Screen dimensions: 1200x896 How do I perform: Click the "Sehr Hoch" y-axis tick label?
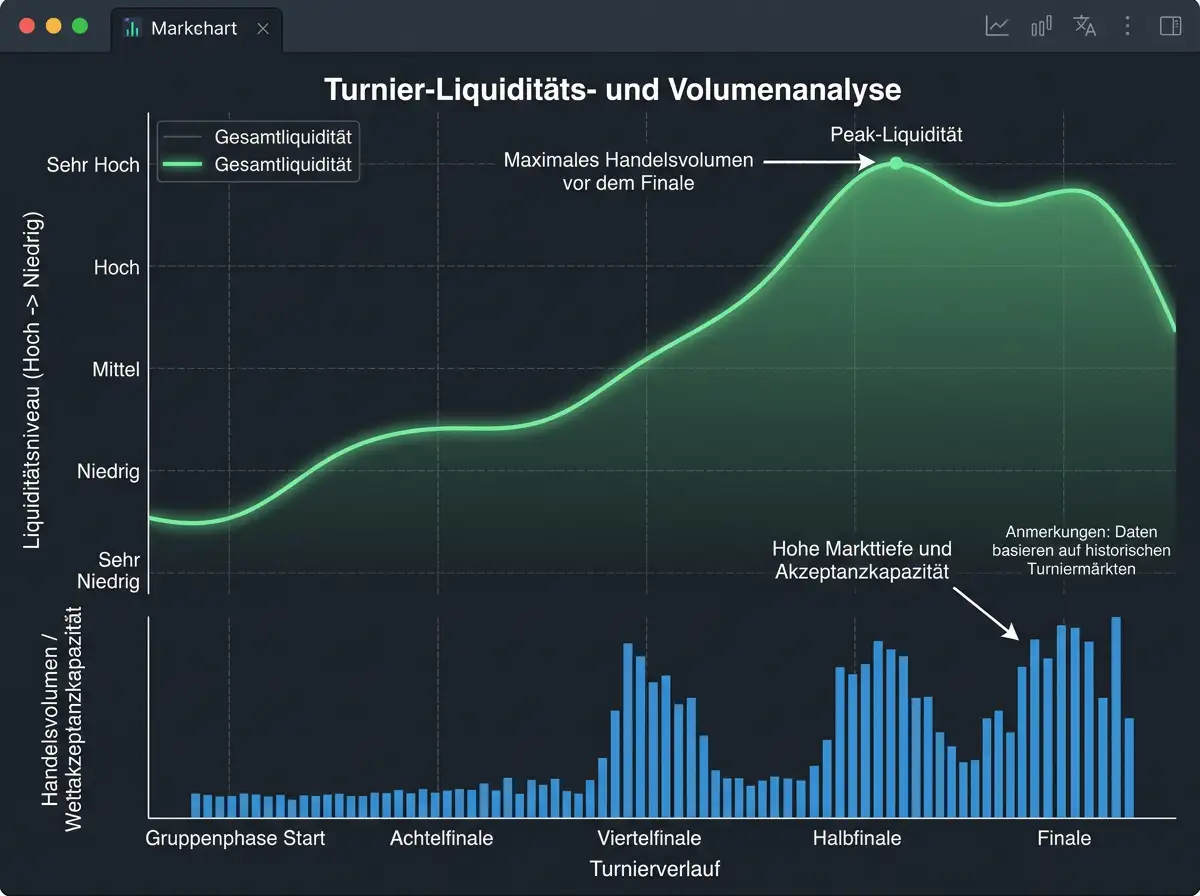[x=93, y=165]
